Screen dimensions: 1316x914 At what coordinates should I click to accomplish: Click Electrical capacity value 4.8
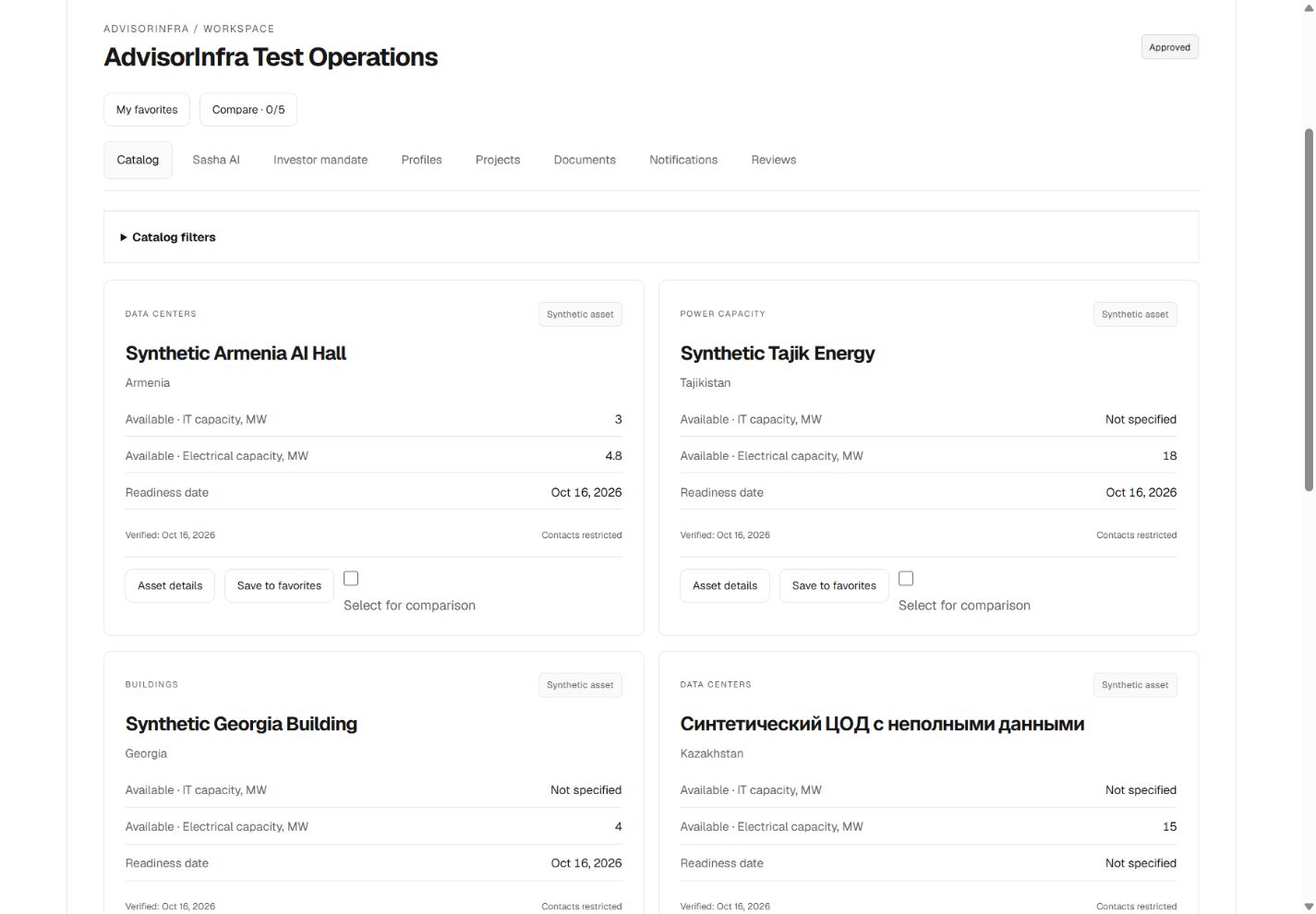click(613, 456)
